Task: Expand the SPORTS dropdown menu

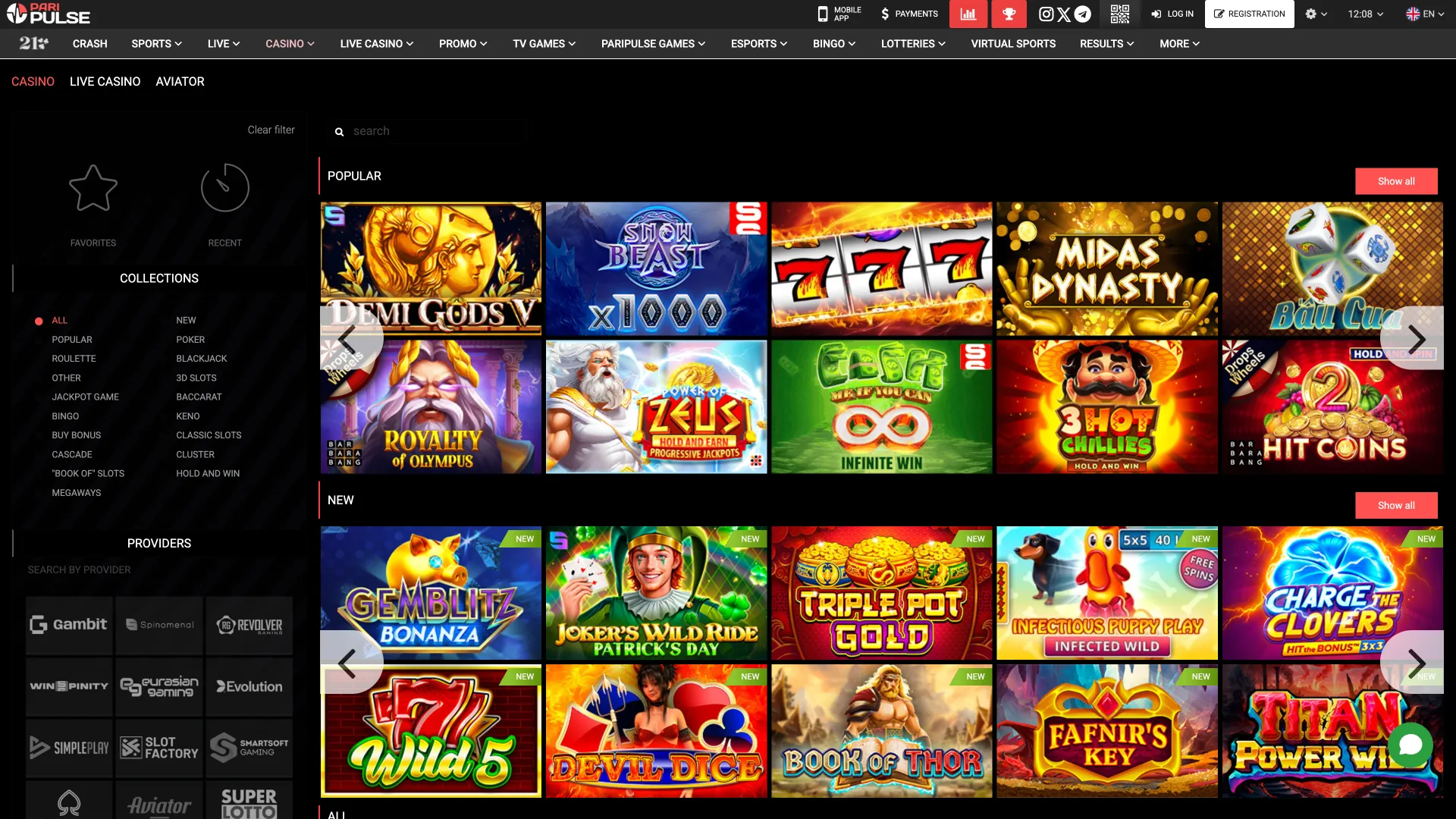Action: coord(157,44)
